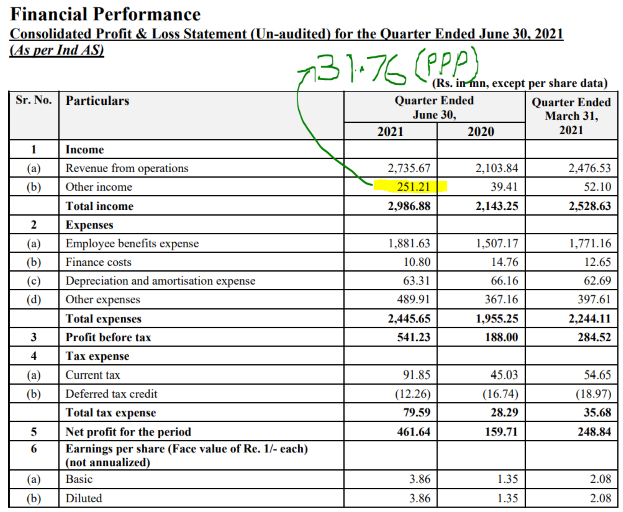623x512 pixels.
Task: Click other income value 52.10
Action: tap(597, 187)
